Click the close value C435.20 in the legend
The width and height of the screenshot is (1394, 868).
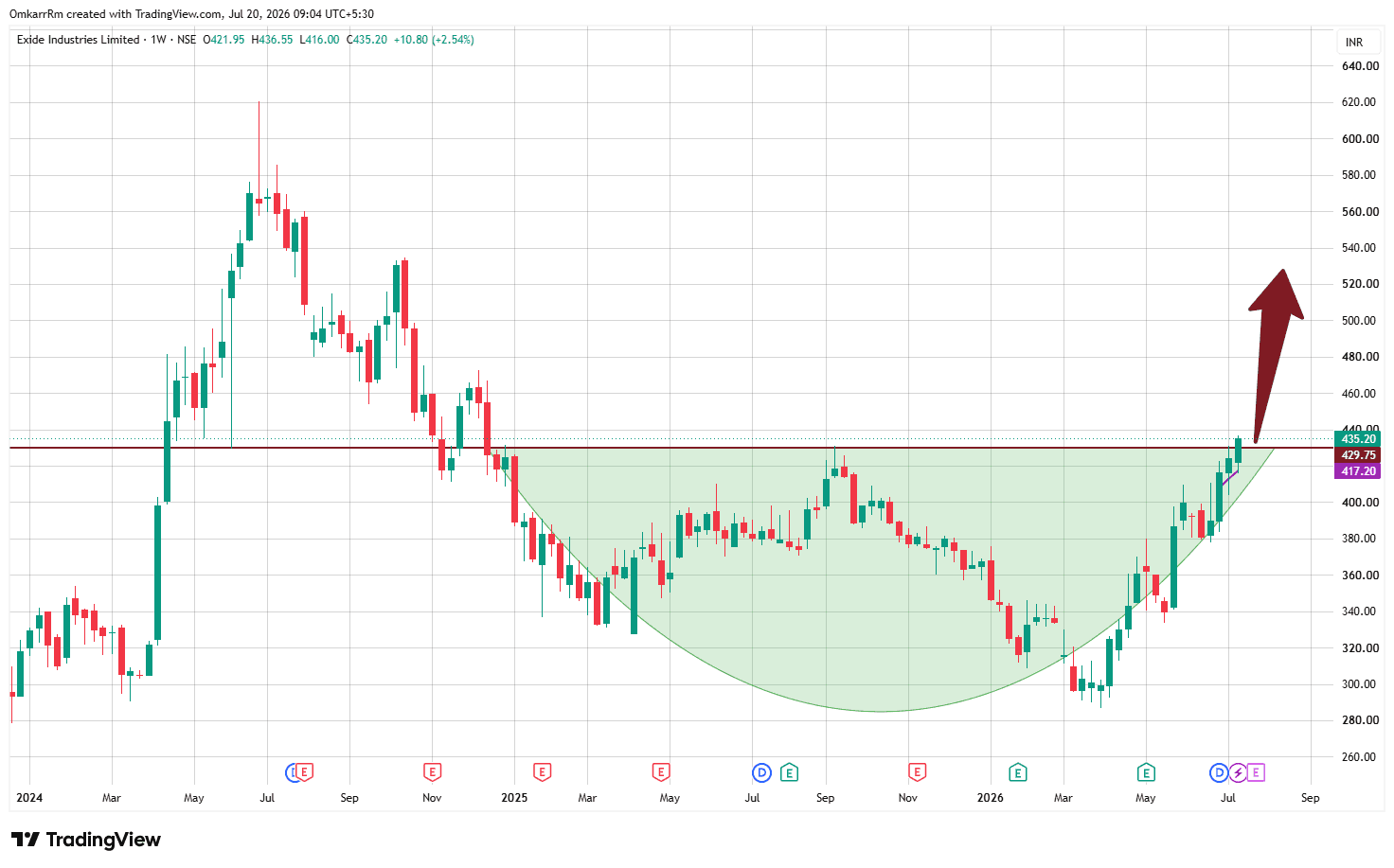(x=367, y=40)
